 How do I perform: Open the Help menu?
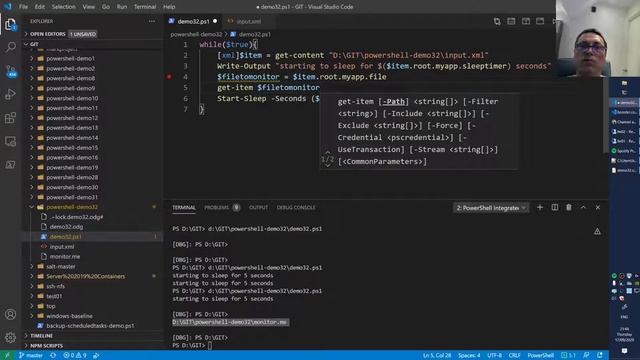point(169,7)
